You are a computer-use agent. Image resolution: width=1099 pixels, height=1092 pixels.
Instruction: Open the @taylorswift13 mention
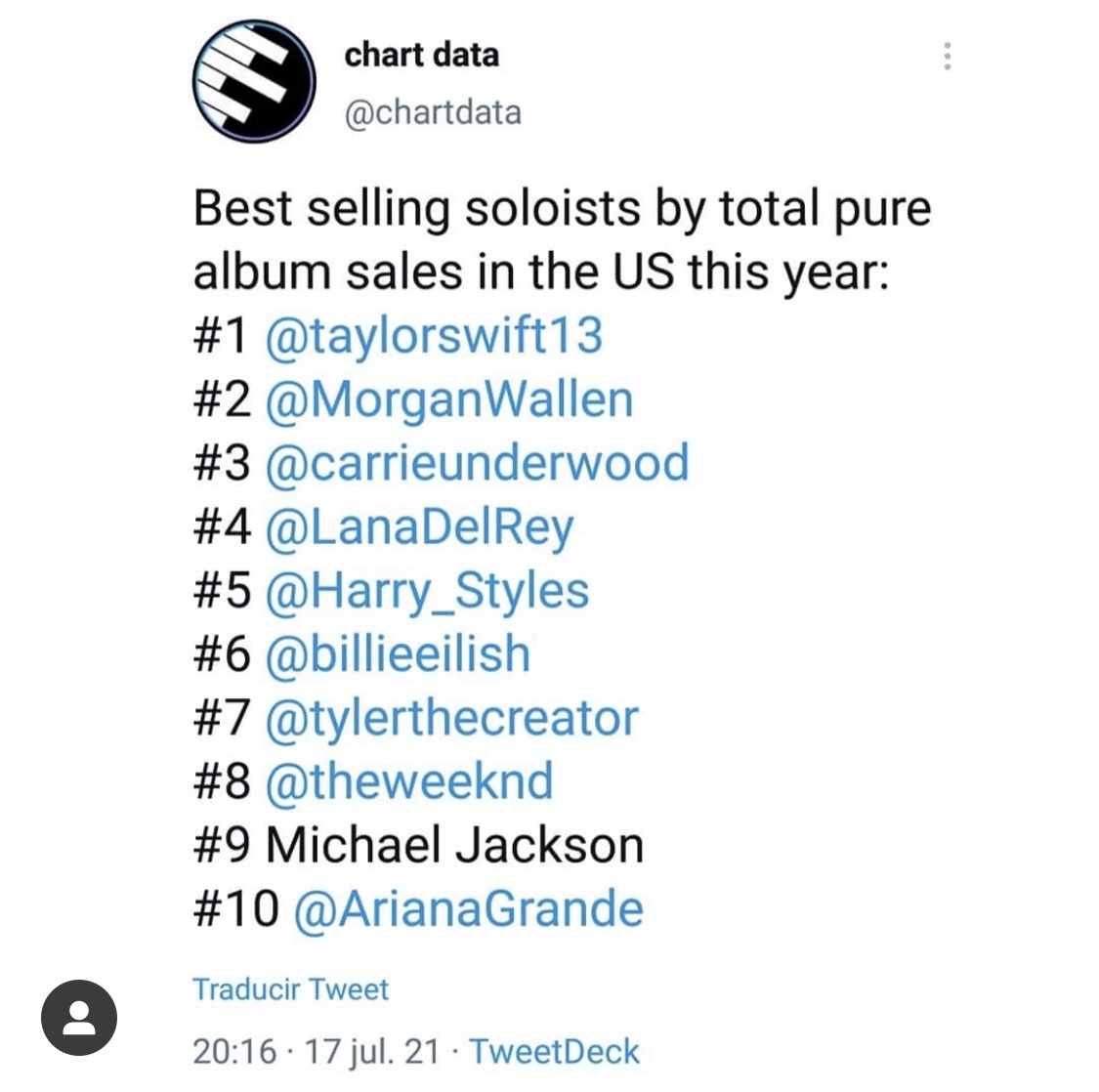click(x=434, y=335)
